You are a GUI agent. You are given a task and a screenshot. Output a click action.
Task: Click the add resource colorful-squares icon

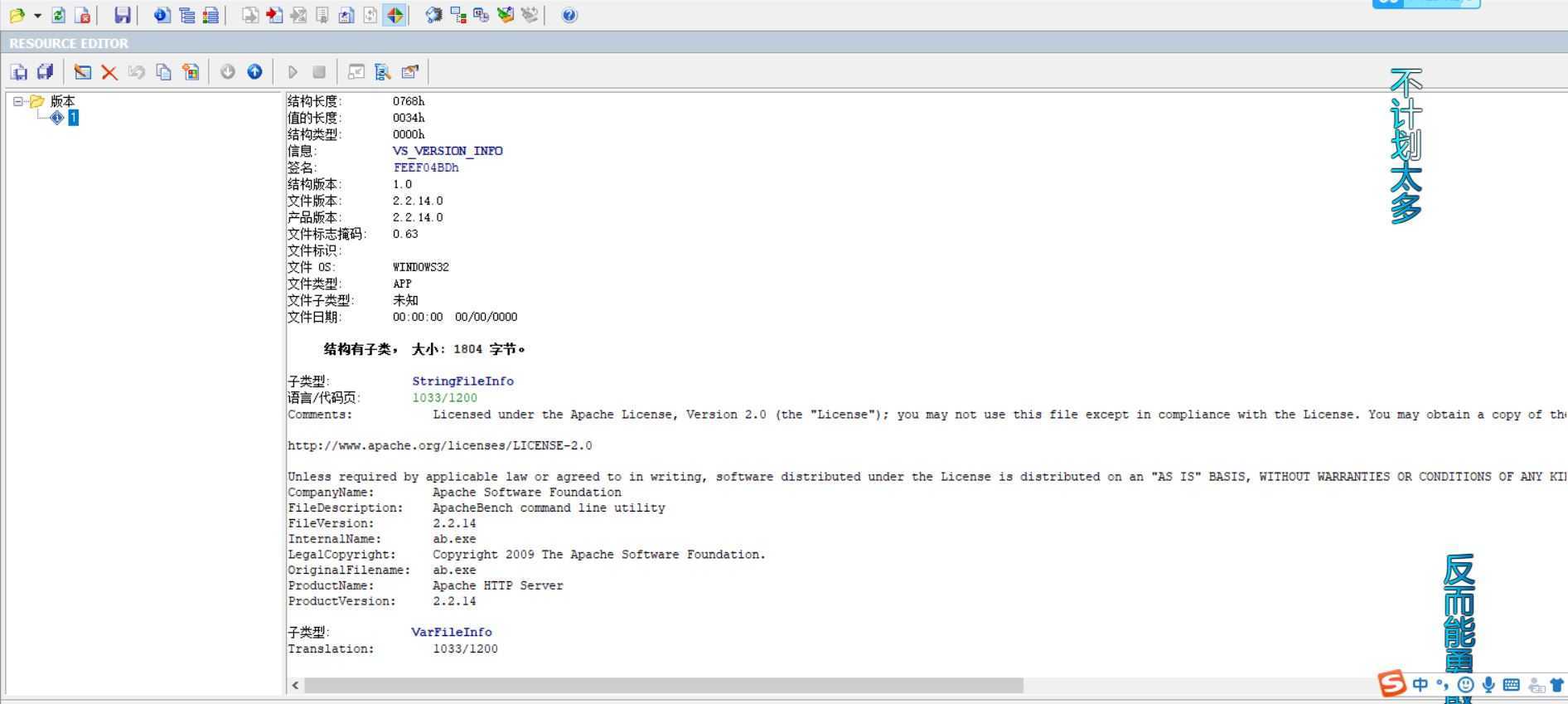(x=191, y=72)
